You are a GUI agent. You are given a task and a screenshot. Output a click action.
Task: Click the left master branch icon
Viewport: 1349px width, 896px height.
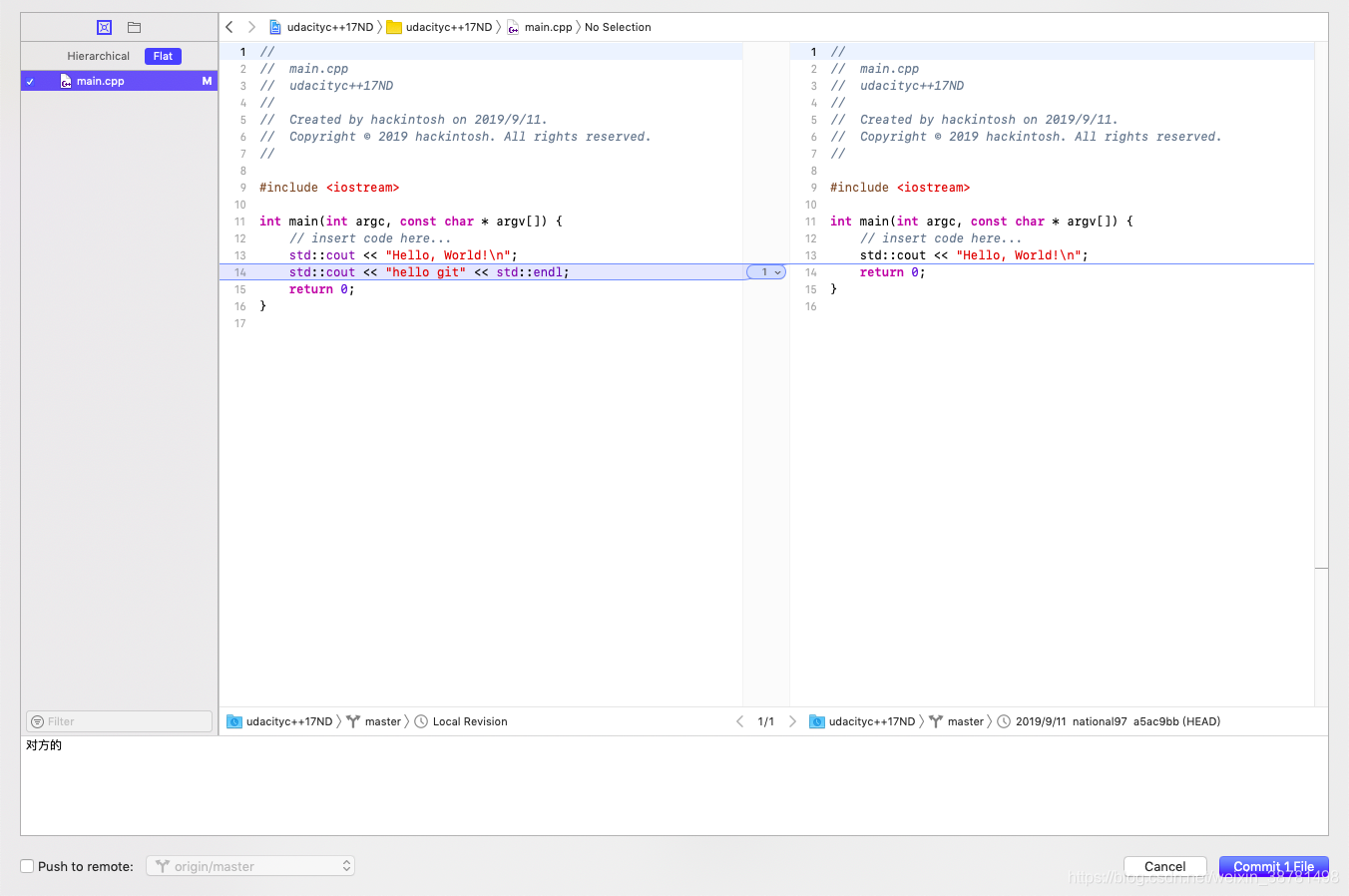coord(353,721)
